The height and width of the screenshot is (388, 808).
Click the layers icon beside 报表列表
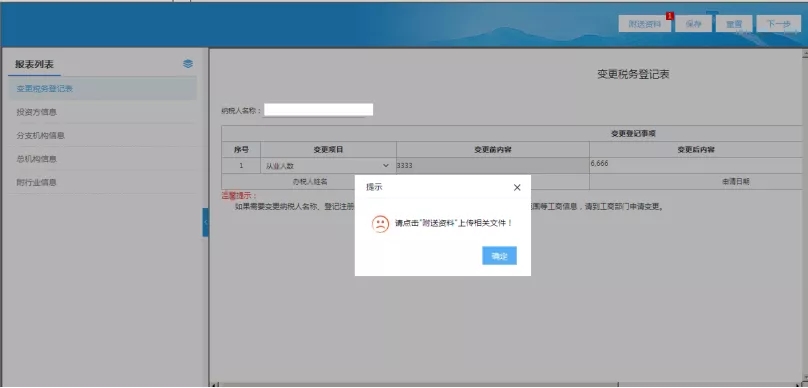point(188,64)
